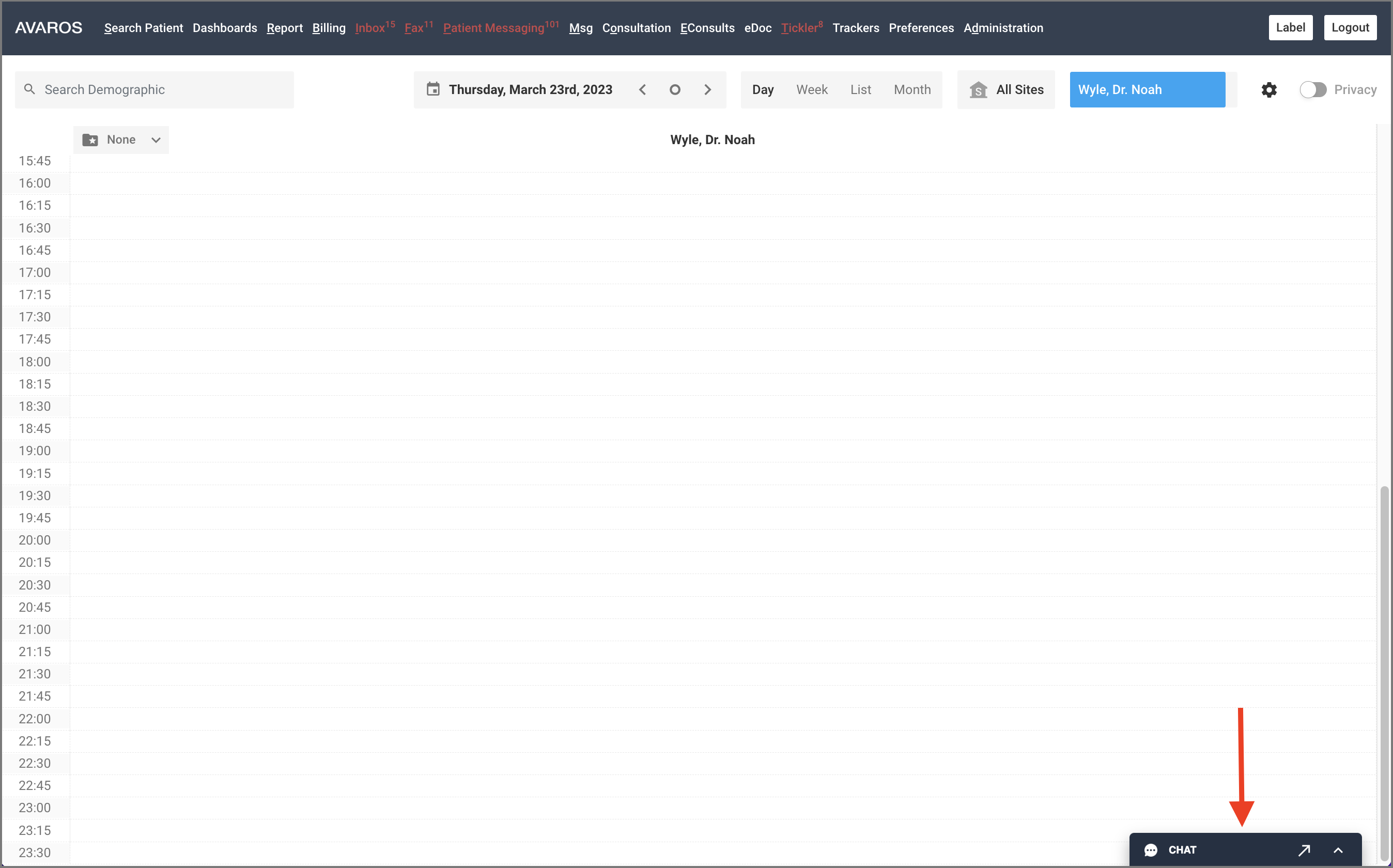The width and height of the screenshot is (1393, 868).
Task: Switch to Month view
Action: coord(912,89)
